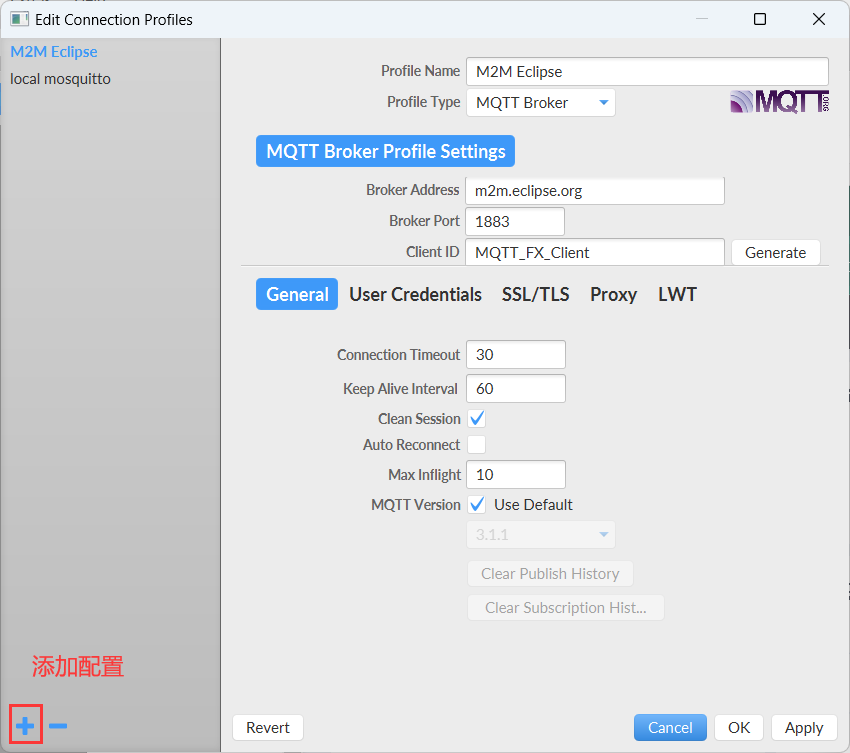This screenshot has width=850, height=753.
Task: Focus the Broker Address field
Action: pyautogui.click(x=595, y=191)
